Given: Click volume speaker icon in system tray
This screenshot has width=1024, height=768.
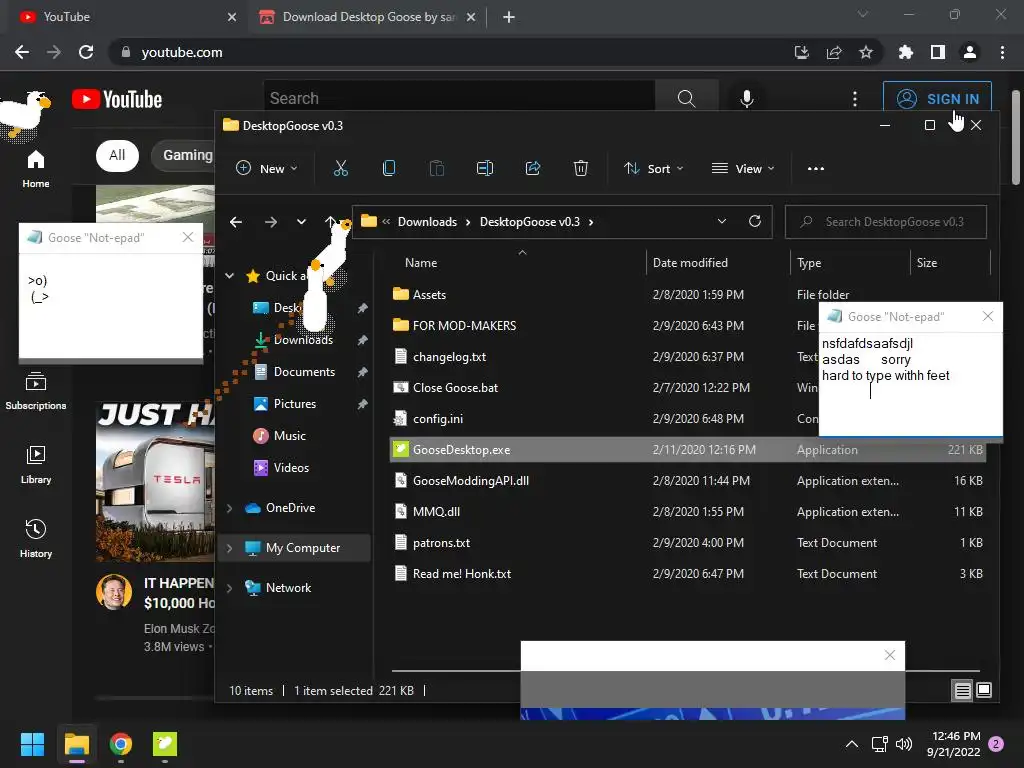Looking at the screenshot, I should pyautogui.click(x=904, y=744).
